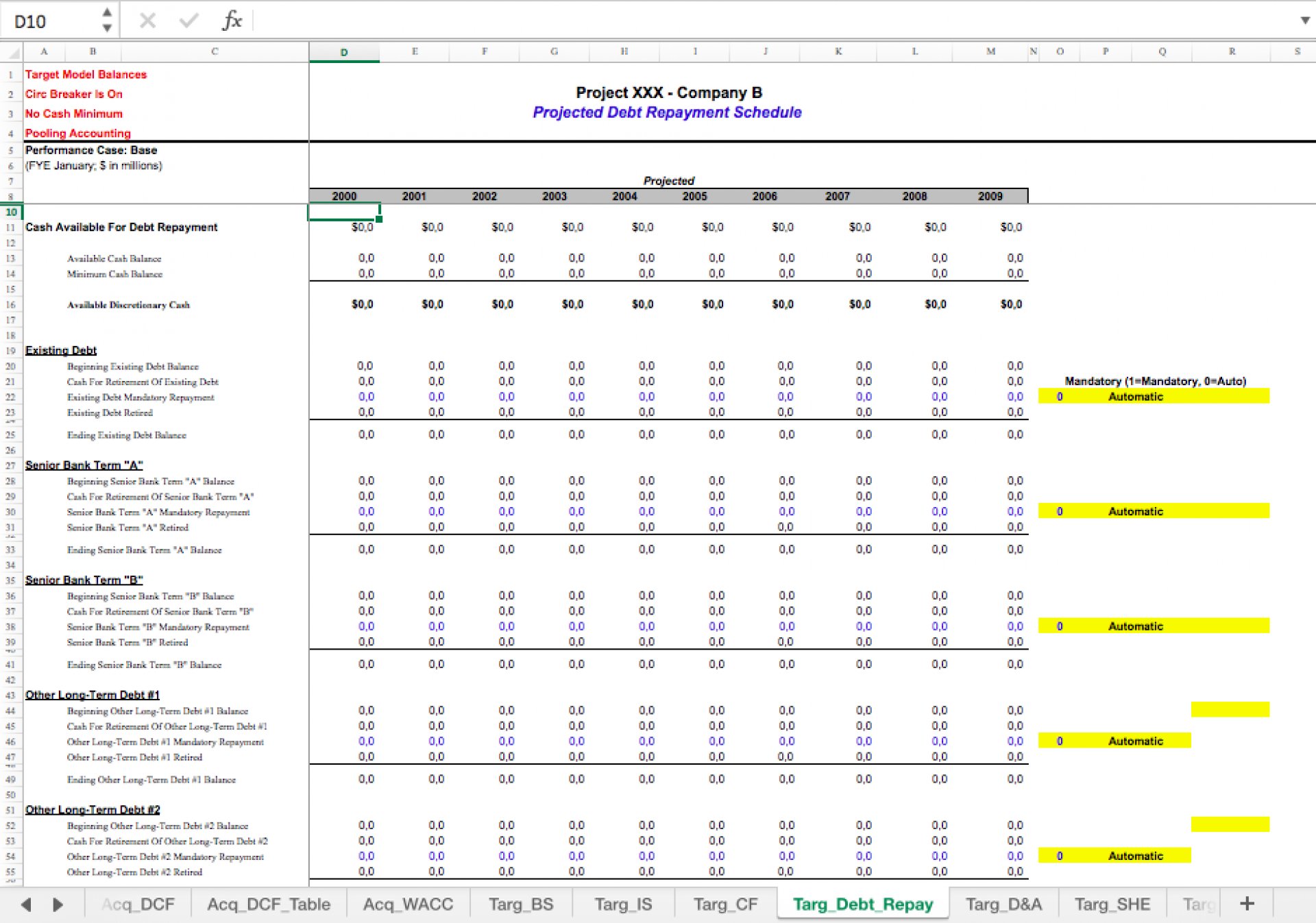Click the 'Circ Breaker Is On' cell
1316x923 pixels.
click(x=74, y=94)
